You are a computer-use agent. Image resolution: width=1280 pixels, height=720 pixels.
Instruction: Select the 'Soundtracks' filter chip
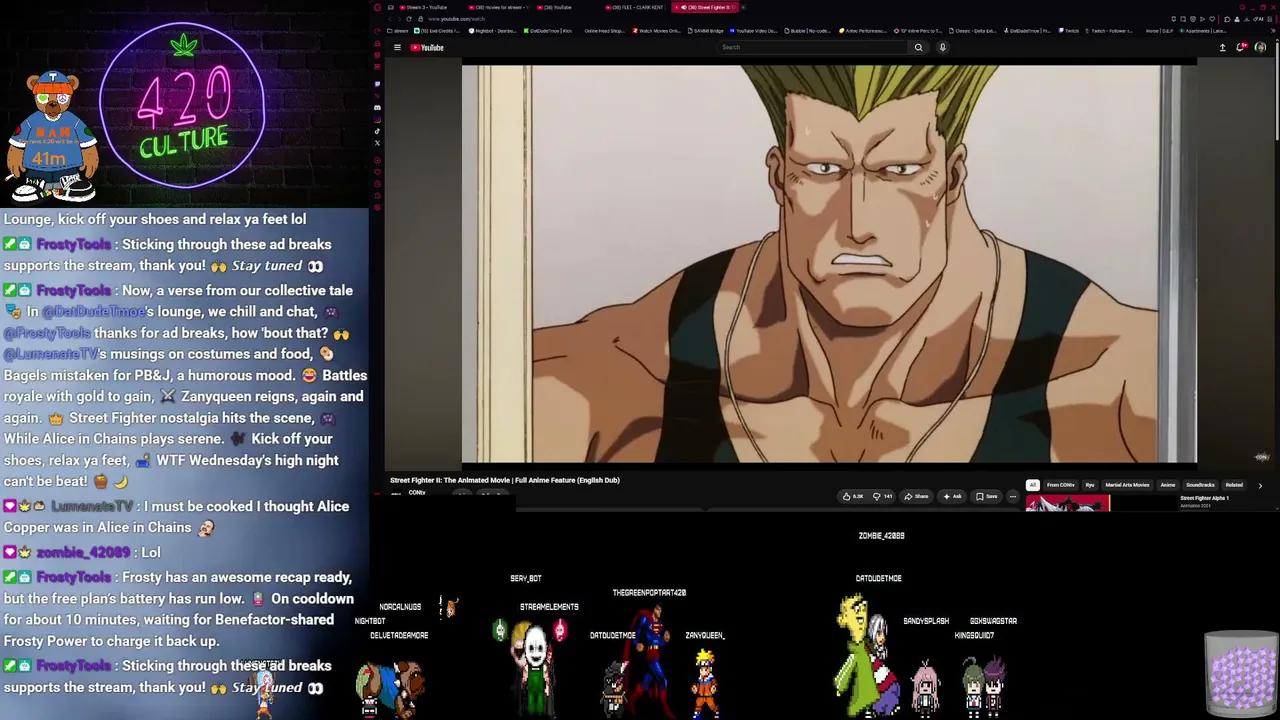tap(1200, 485)
